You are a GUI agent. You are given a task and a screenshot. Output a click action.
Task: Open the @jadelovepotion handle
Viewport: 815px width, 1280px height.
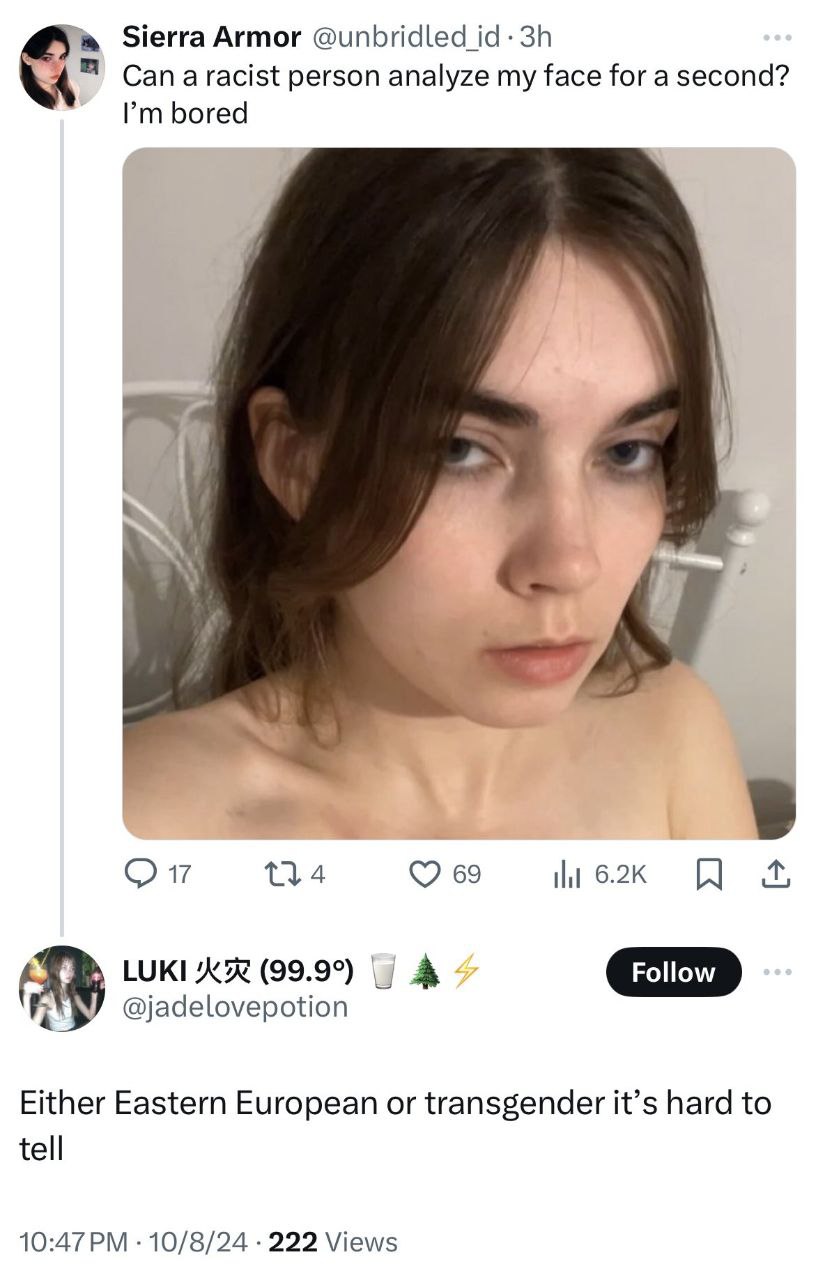click(x=235, y=1006)
